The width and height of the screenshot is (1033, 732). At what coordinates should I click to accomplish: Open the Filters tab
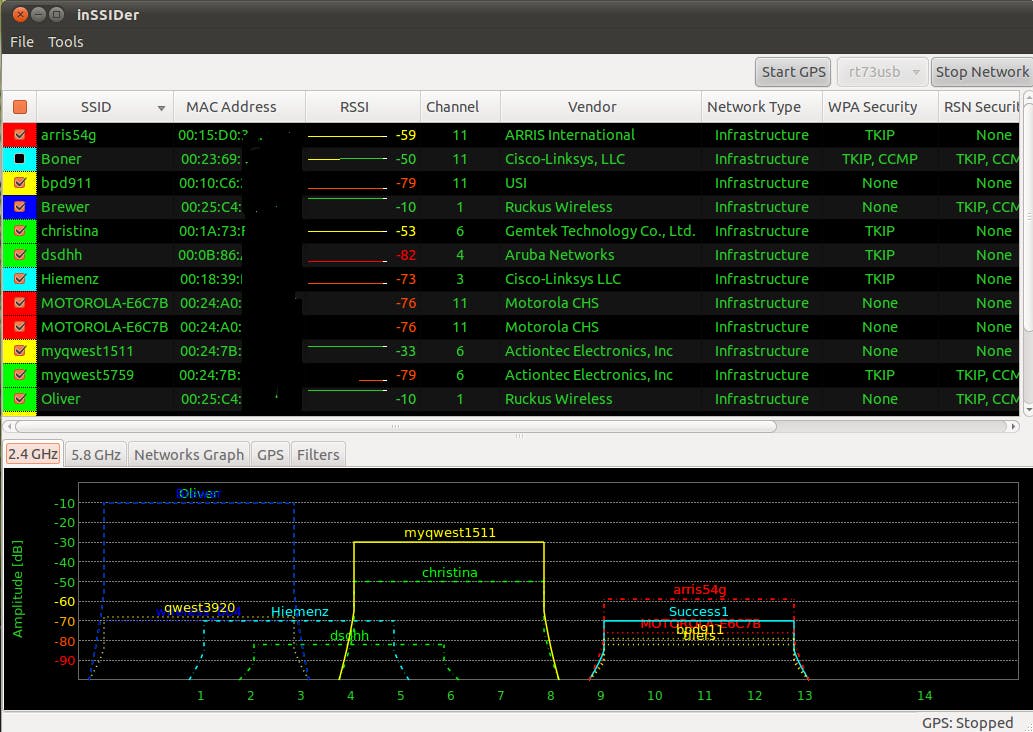(318, 455)
